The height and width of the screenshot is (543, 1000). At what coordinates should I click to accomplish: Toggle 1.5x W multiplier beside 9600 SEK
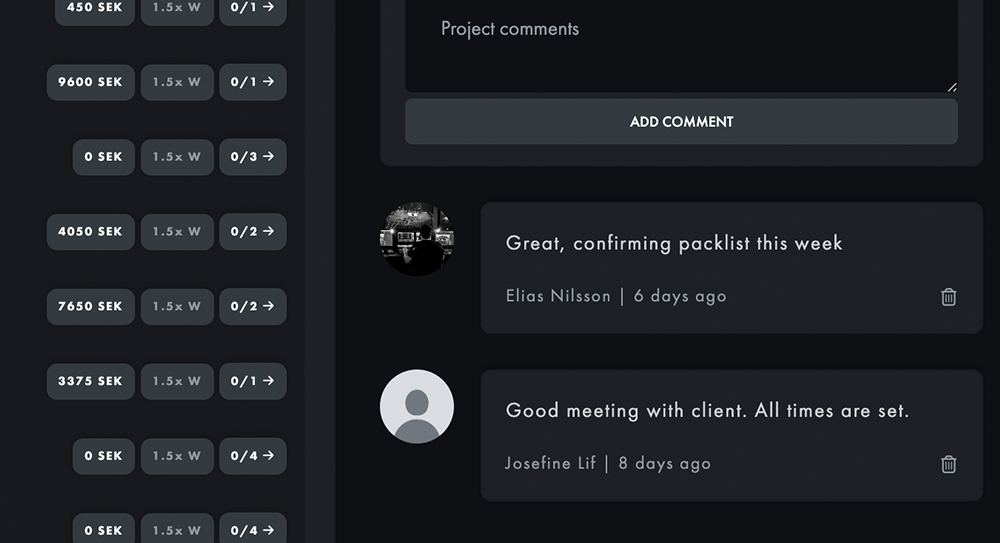177,82
